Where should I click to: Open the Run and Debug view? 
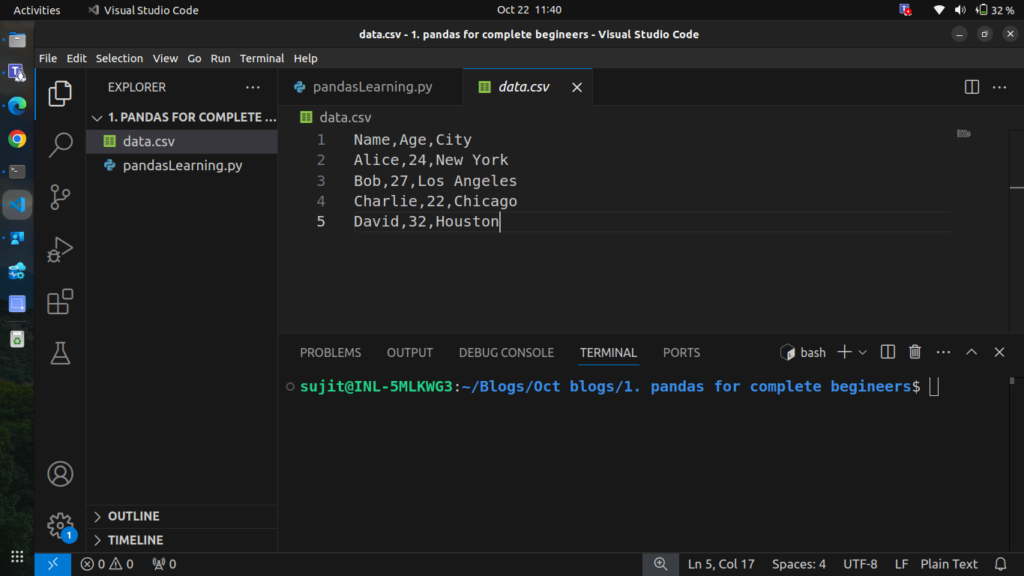[60, 249]
